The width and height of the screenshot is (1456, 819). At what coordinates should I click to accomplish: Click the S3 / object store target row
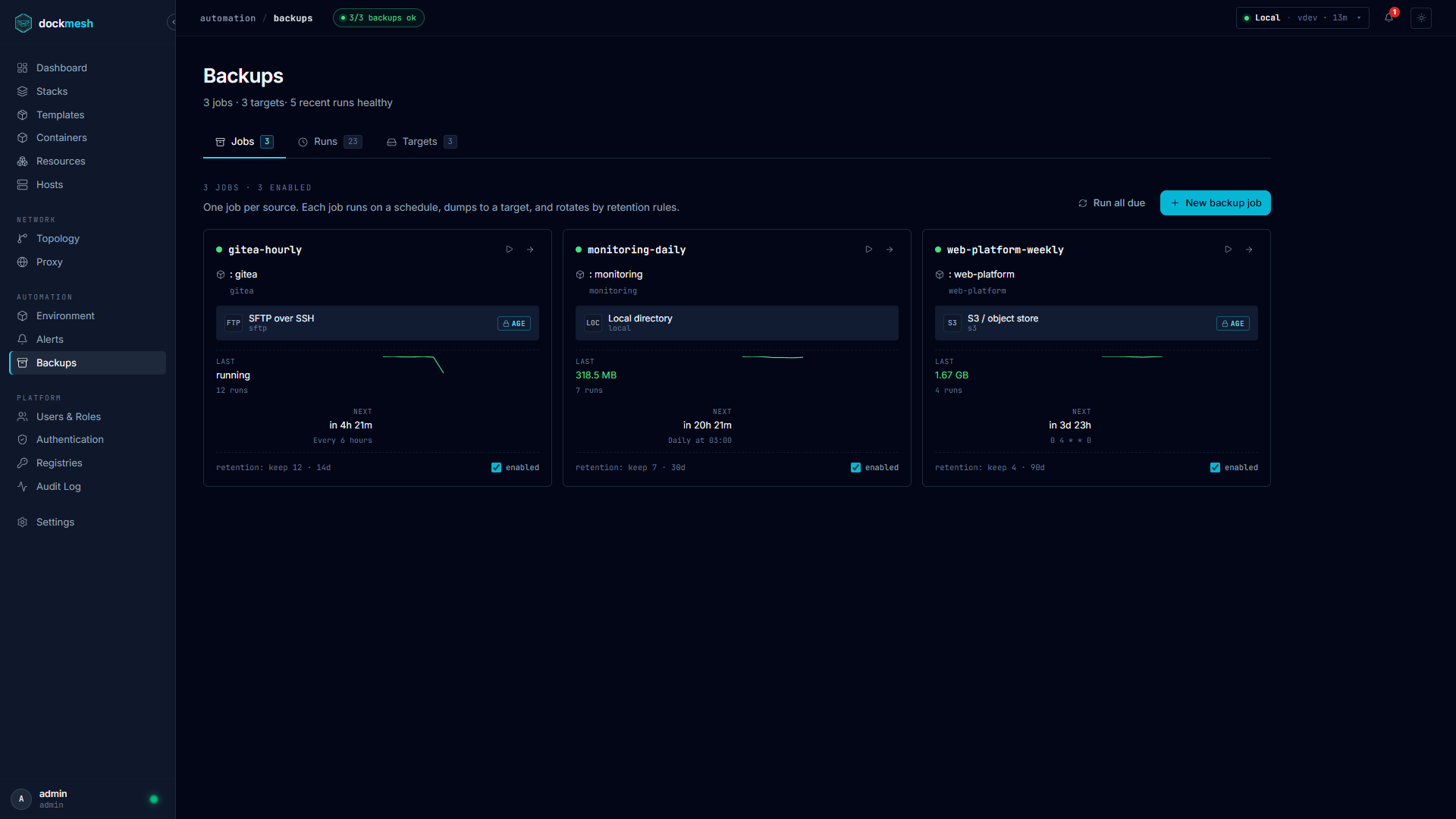coord(1097,323)
